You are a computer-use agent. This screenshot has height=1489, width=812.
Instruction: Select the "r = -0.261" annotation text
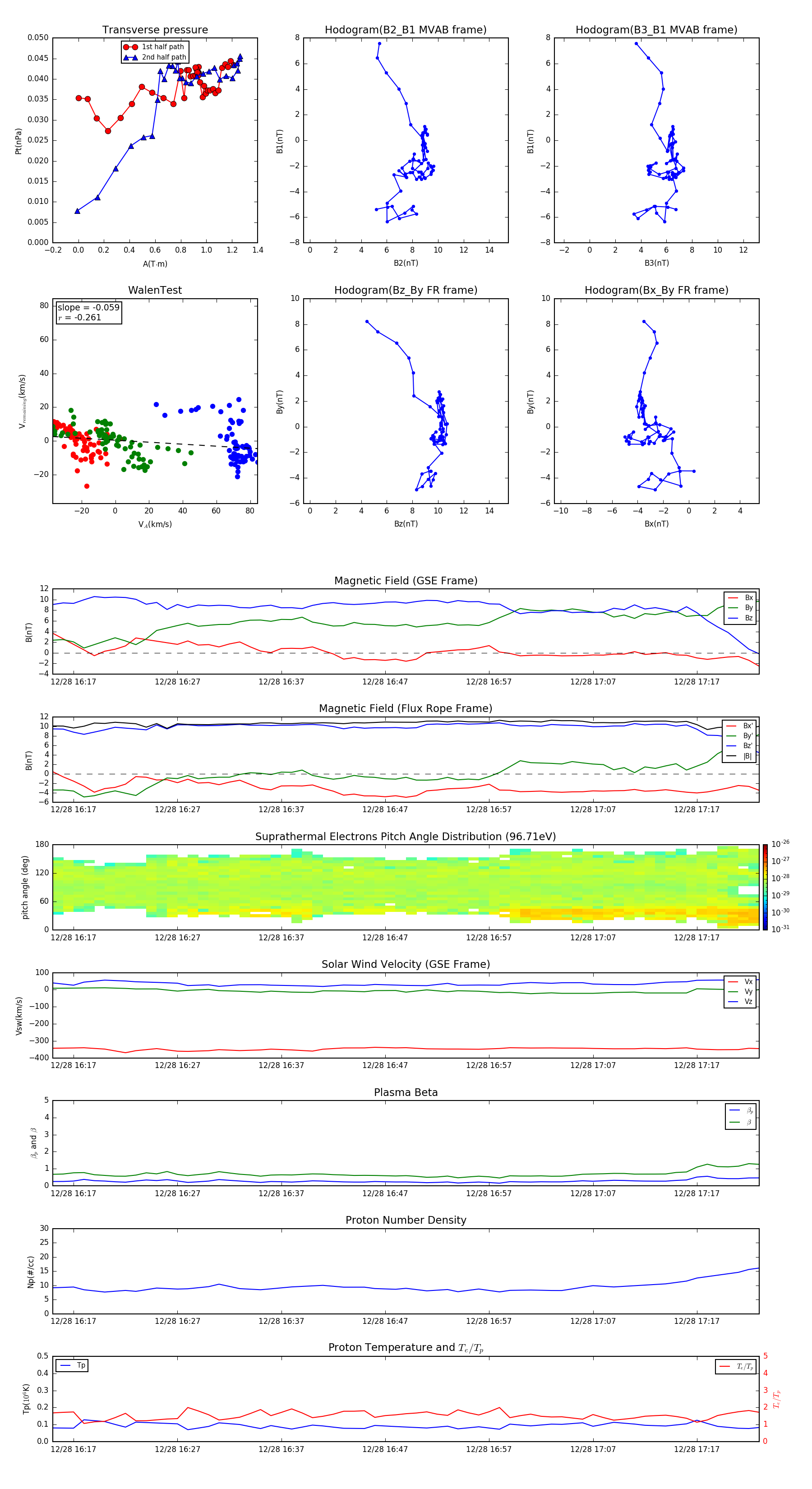[79, 318]
